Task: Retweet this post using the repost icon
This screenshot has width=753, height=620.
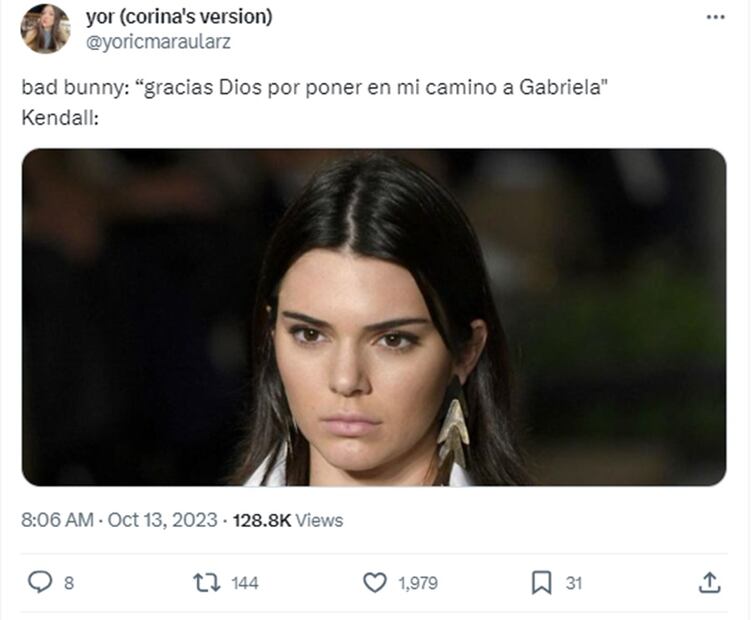Action: pos(206,583)
